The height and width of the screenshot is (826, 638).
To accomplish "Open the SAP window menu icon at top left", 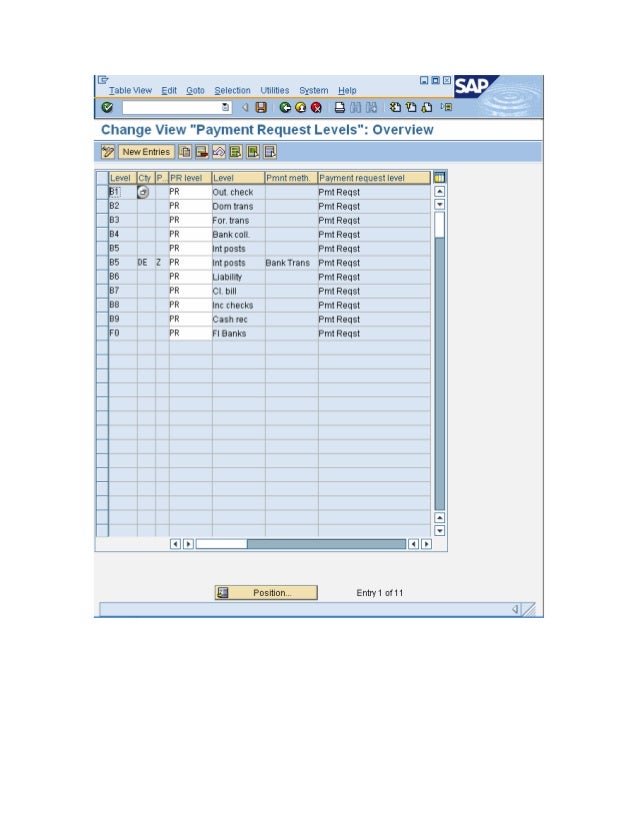I will [x=103, y=81].
